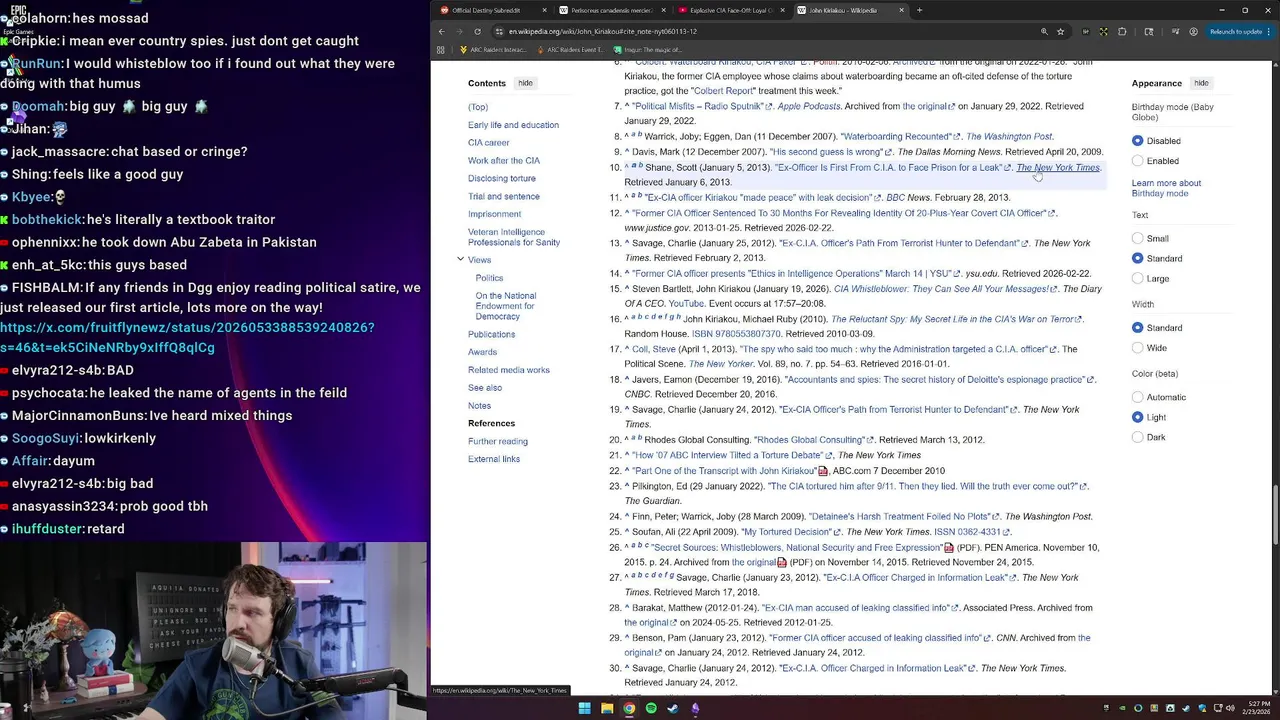Switch to Explosive CIA Face-Off tab

pos(729,10)
